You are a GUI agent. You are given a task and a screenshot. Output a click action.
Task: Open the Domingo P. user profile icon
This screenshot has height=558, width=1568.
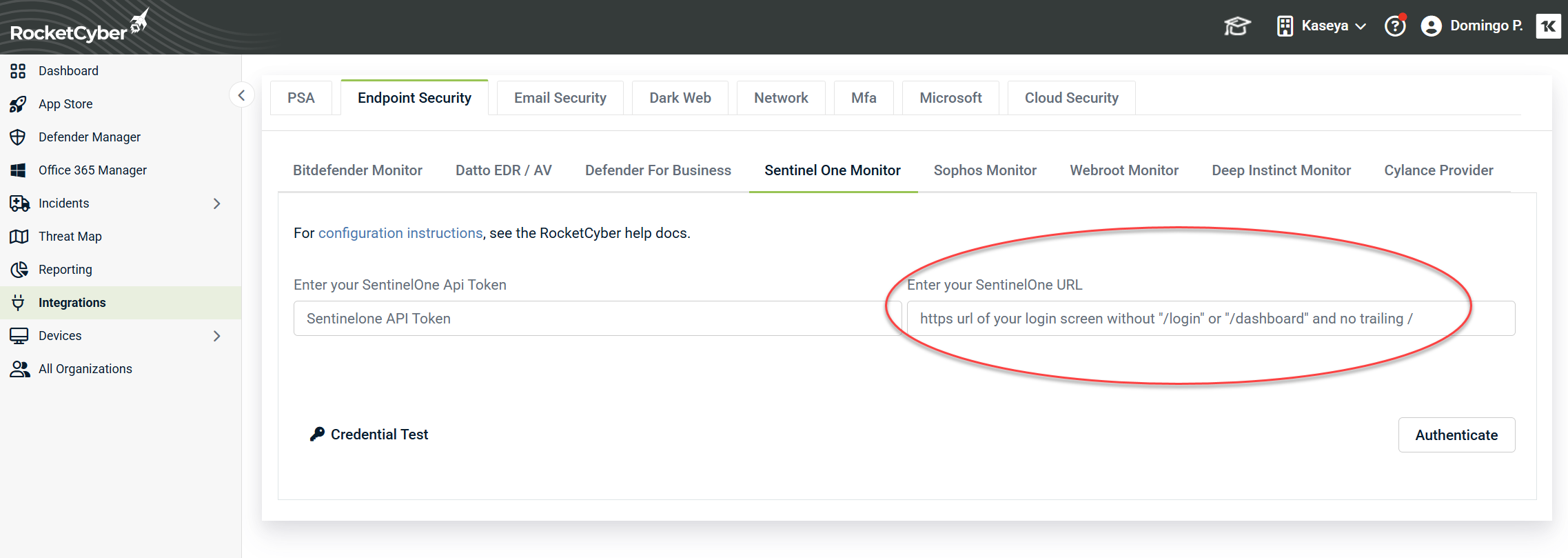click(1432, 26)
